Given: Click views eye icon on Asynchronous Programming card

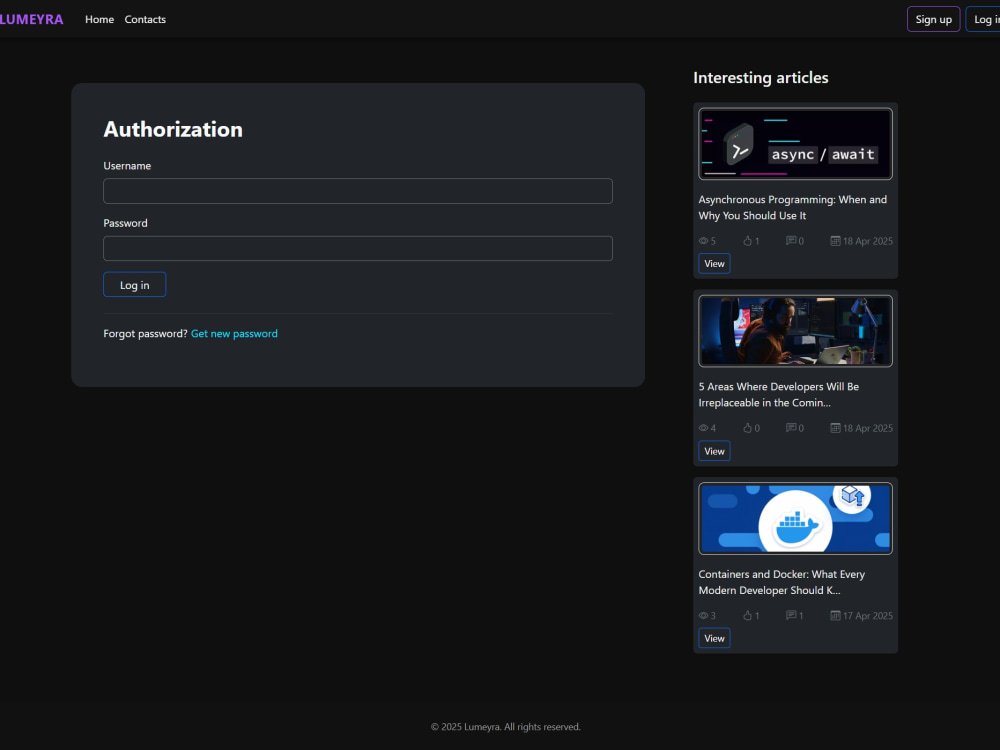Looking at the screenshot, I should tap(703, 241).
